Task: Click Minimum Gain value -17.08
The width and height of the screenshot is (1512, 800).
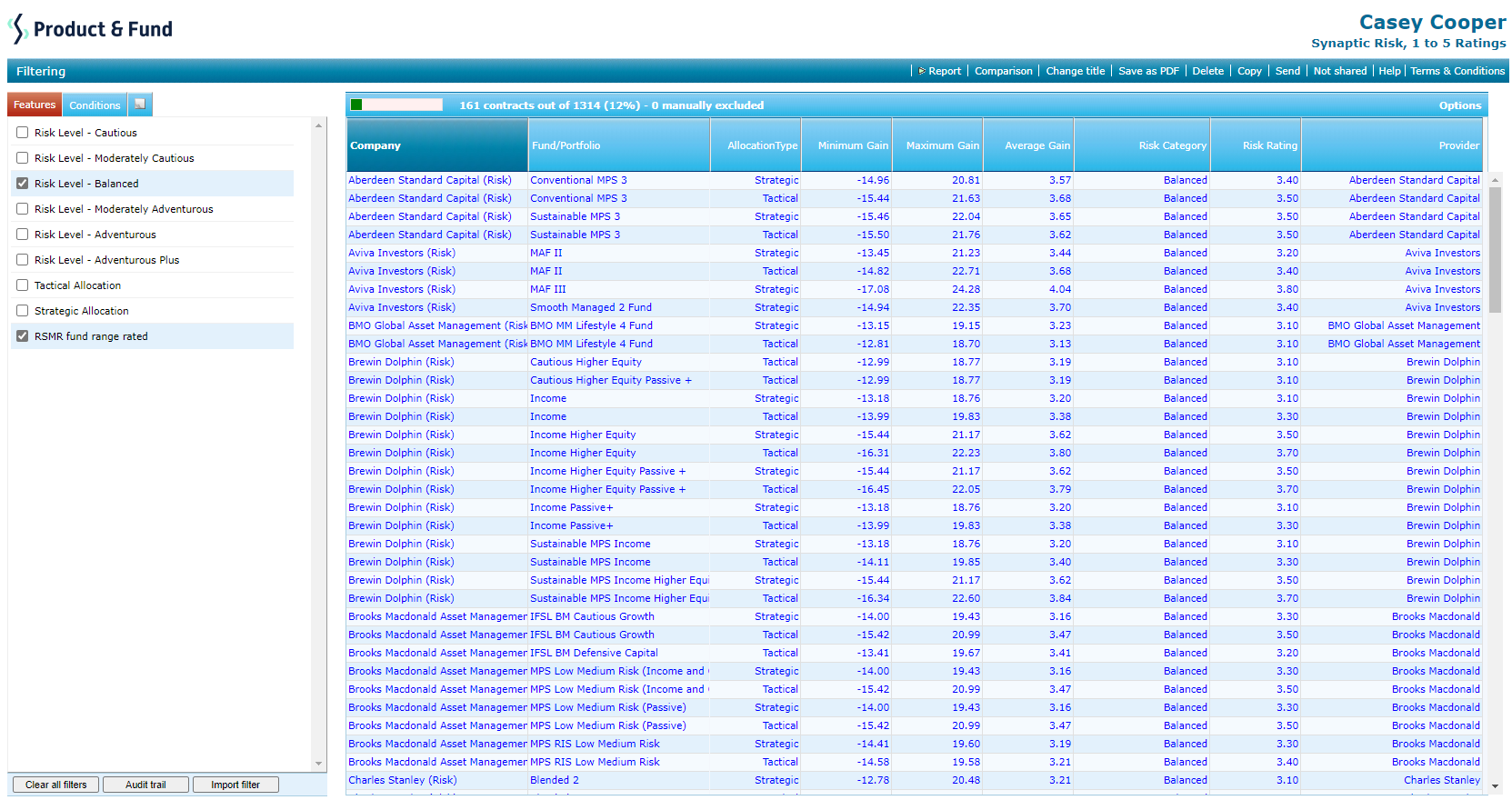Action: (x=873, y=289)
